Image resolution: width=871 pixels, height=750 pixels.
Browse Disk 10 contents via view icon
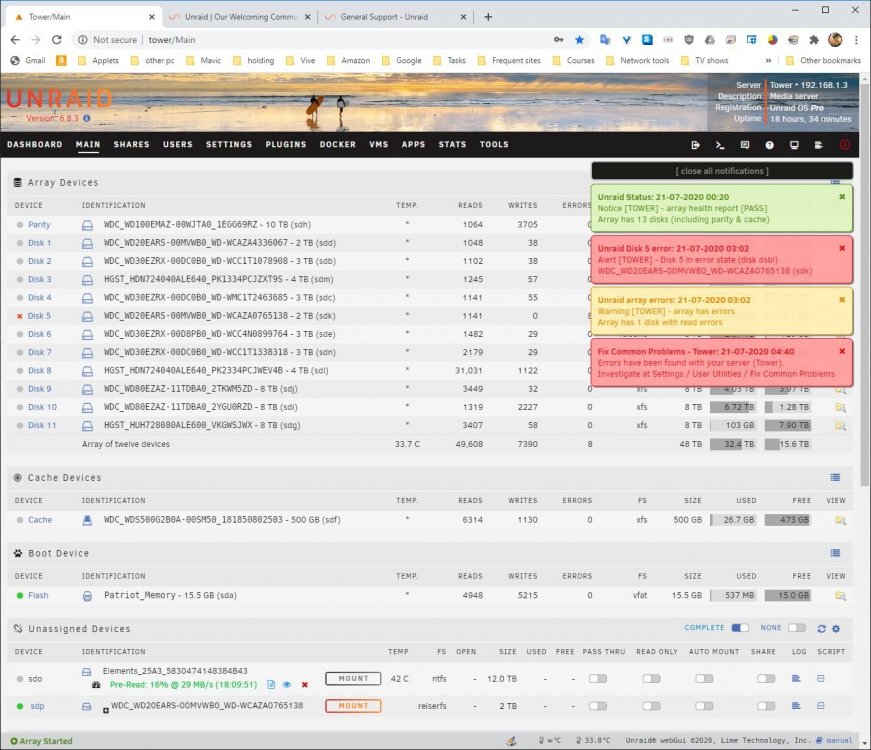pyautogui.click(x=840, y=407)
